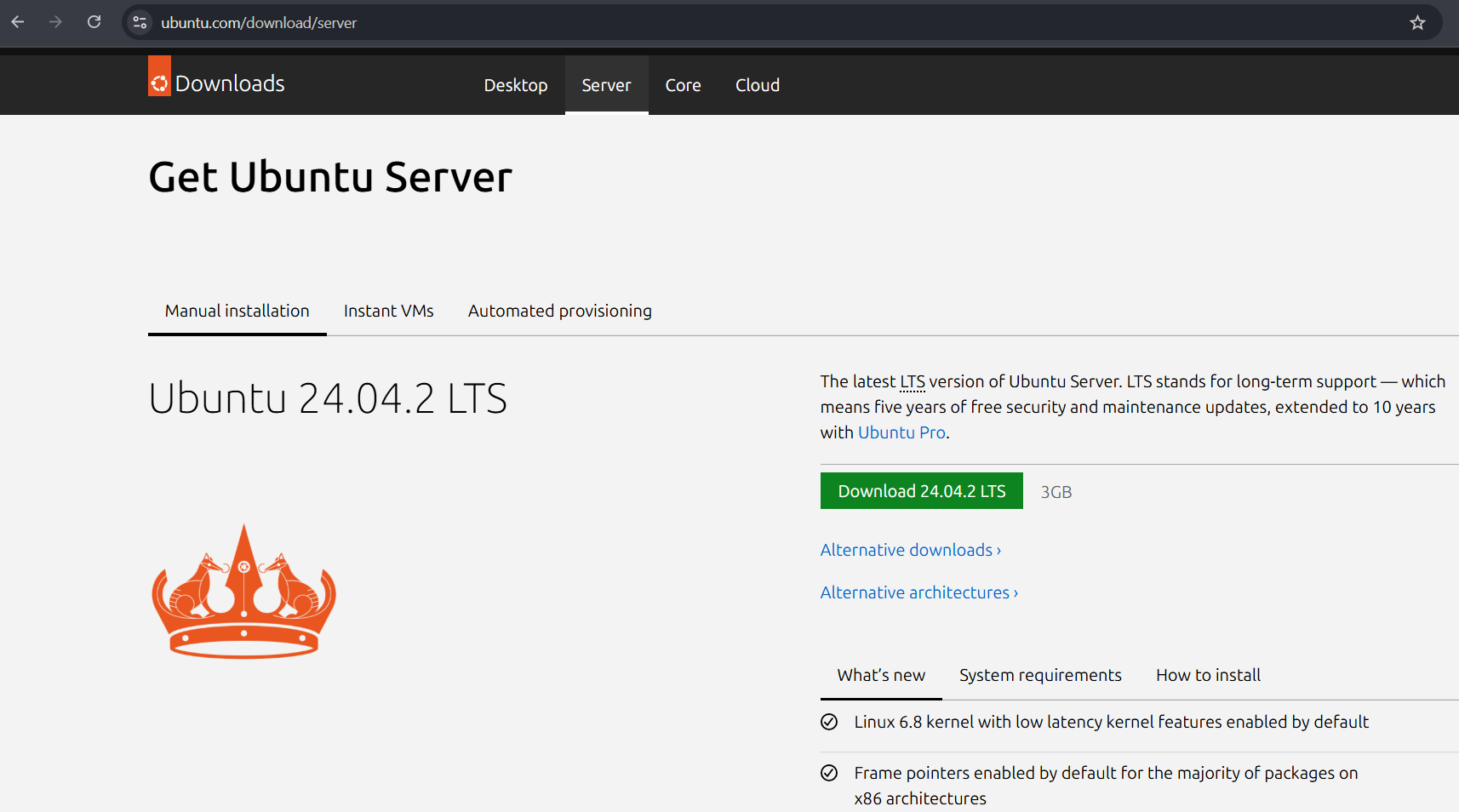This screenshot has height=812, width=1459.
Task: Switch to System requirements tab
Action: click(x=1040, y=675)
